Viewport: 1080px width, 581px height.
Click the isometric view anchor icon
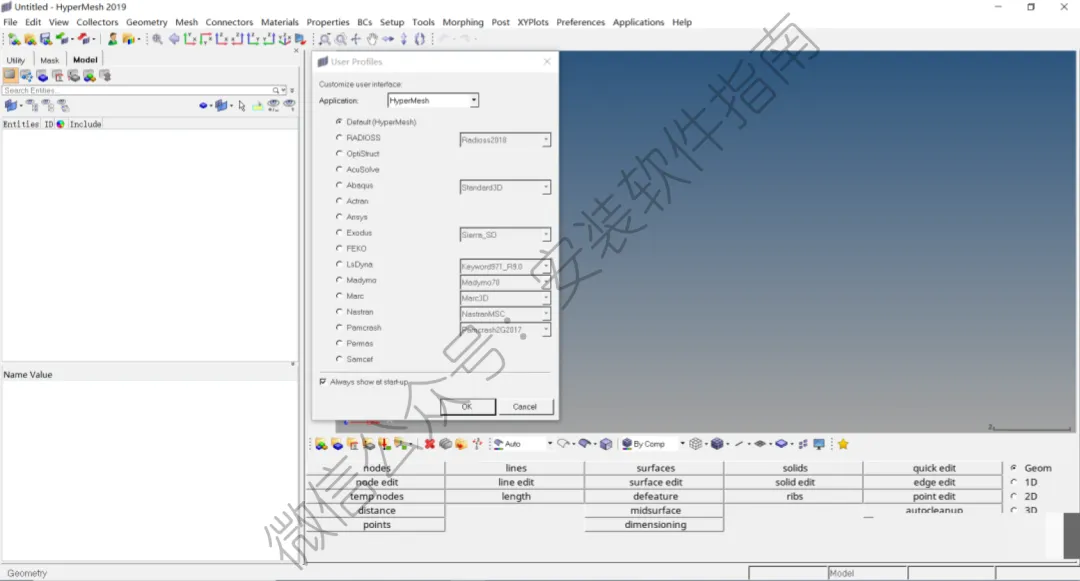pyautogui.click(x=284, y=39)
